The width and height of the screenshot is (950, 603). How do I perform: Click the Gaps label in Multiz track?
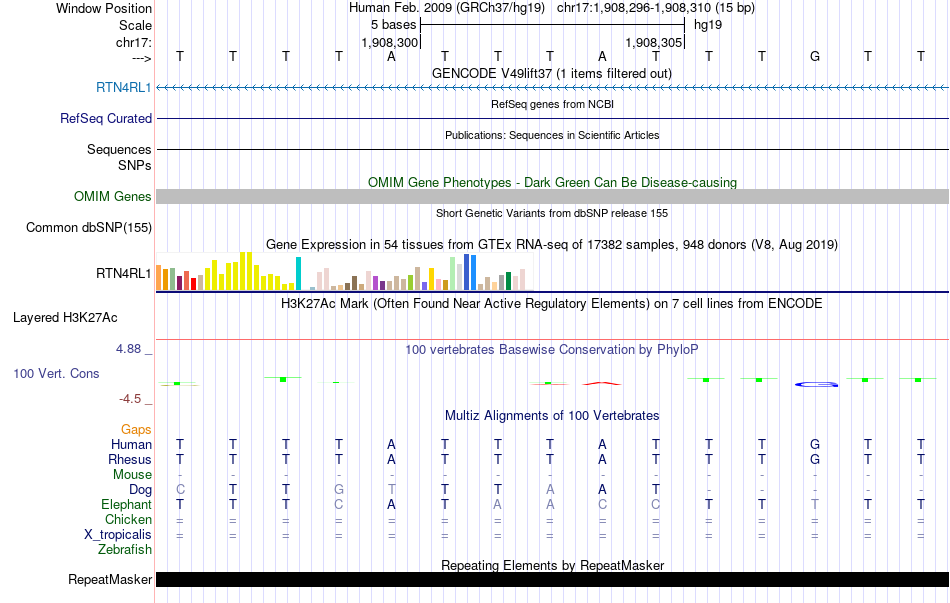click(x=136, y=430)
